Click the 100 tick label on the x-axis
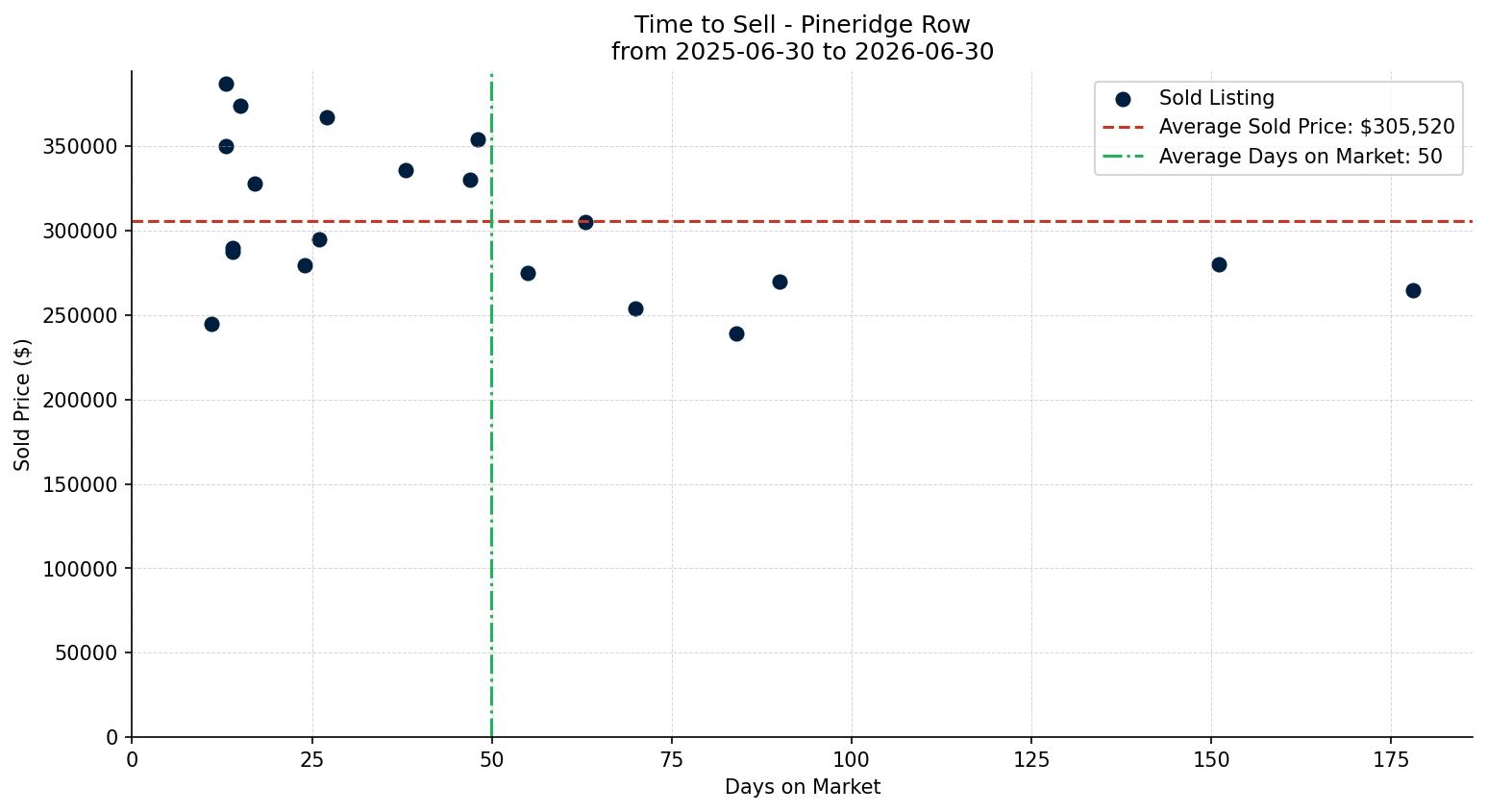This screenshot has width=1487, height=812. [x=852, y=760]
